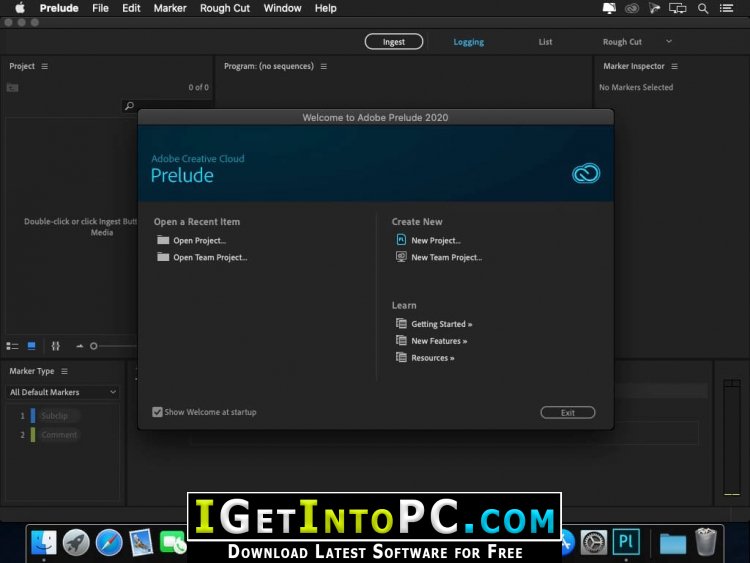Click the Spotlight search icon in menu bar
This screenshot has width=750, height=563.
(x=703, y=8)
